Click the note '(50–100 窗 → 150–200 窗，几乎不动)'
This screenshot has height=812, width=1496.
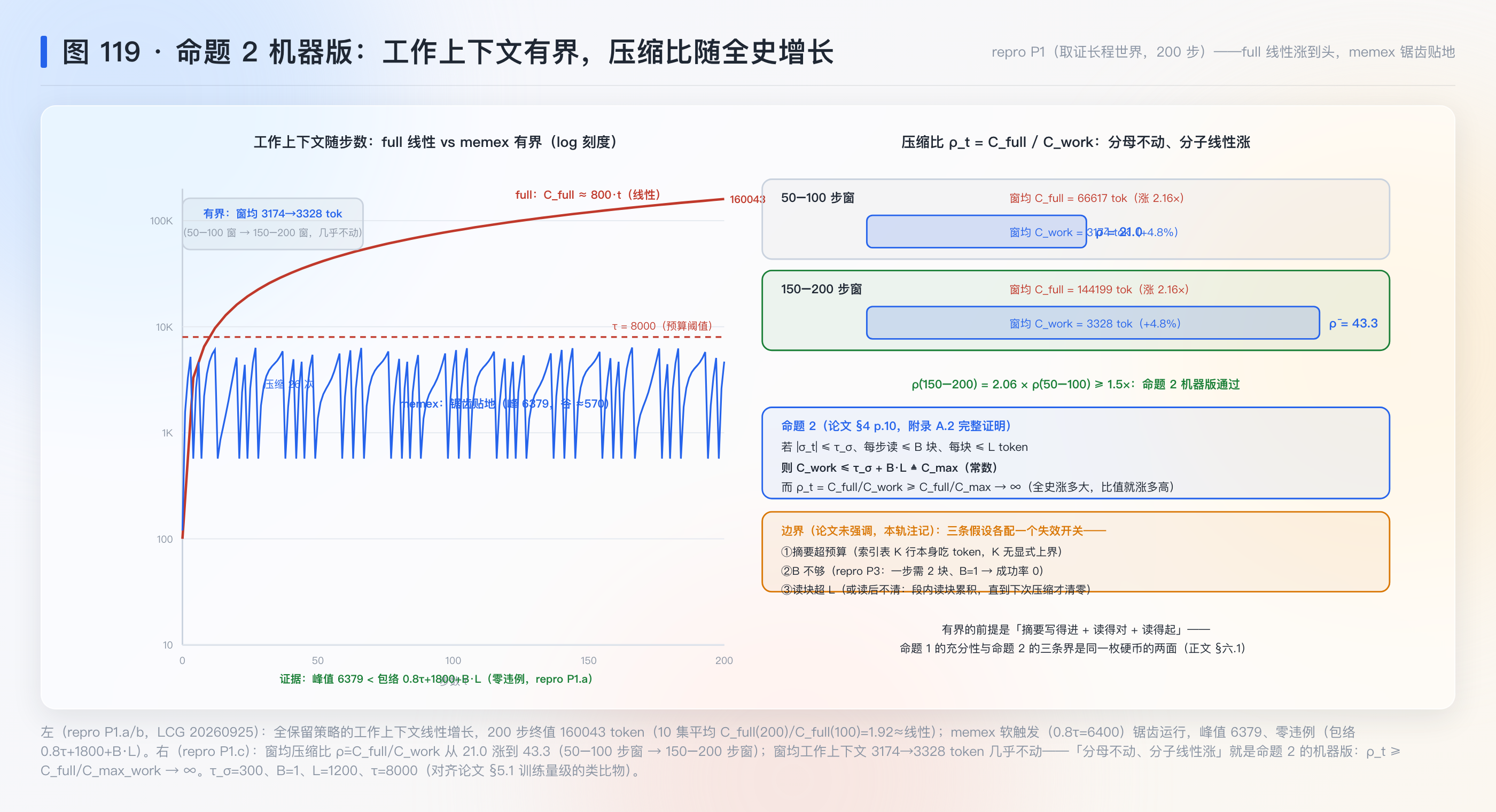point(273,232)
